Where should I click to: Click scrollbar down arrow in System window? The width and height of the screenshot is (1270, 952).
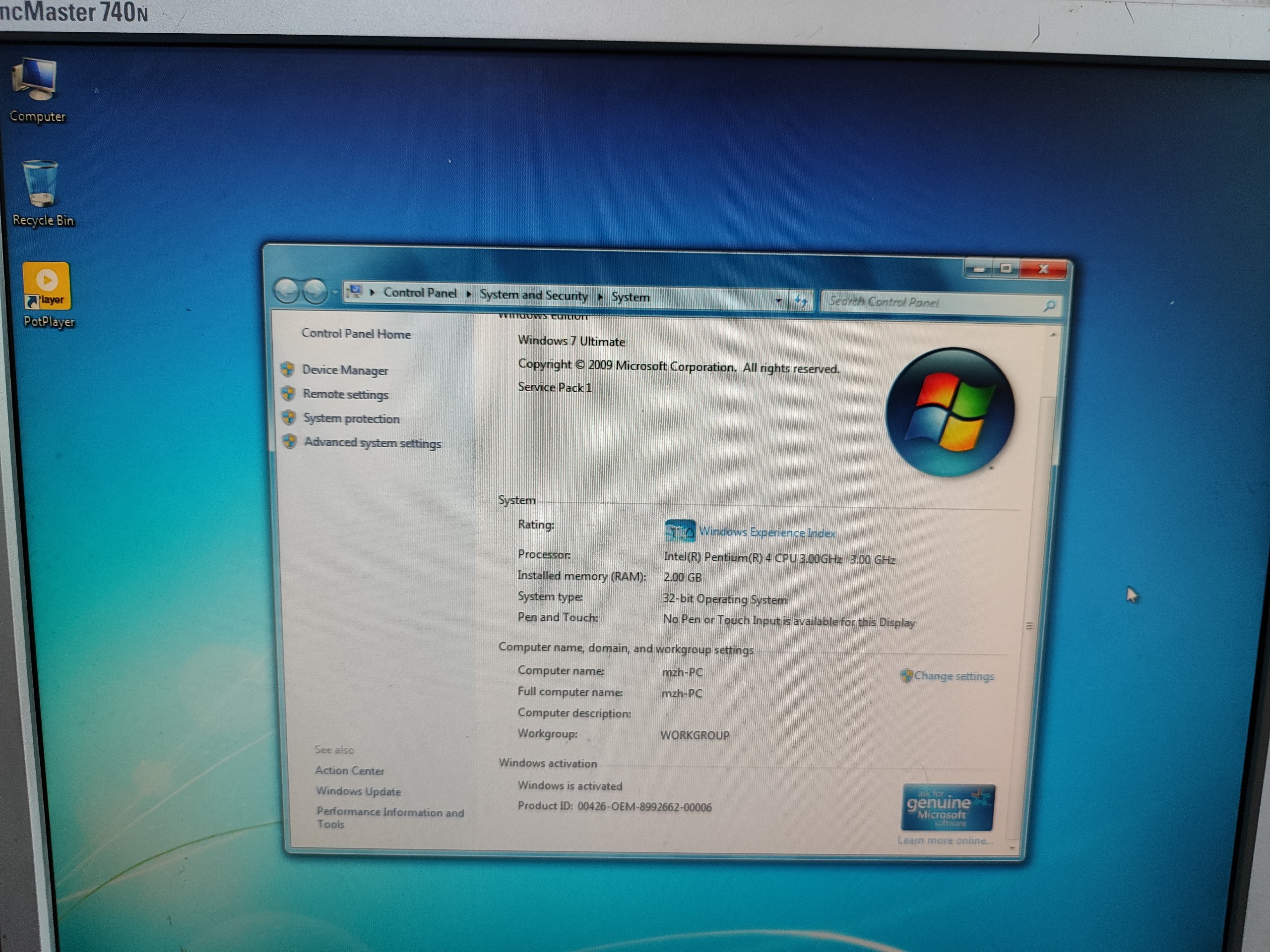click(1012, 847)
